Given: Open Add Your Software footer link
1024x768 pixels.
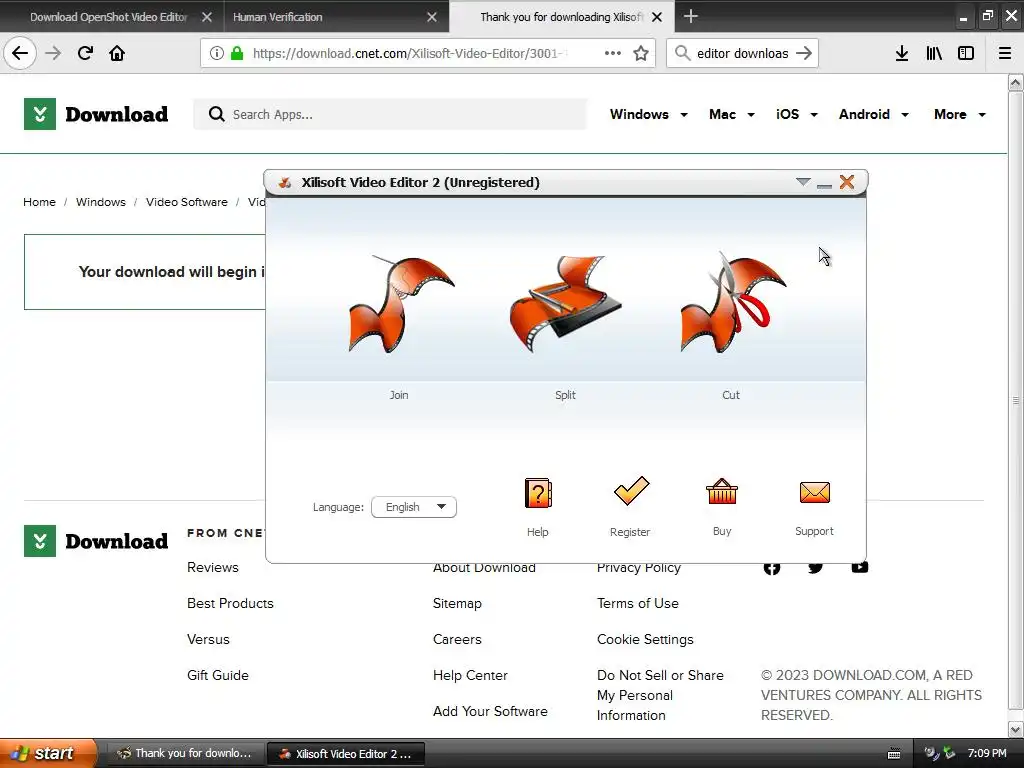Looking at the screenshot, I should click(490, 711).
